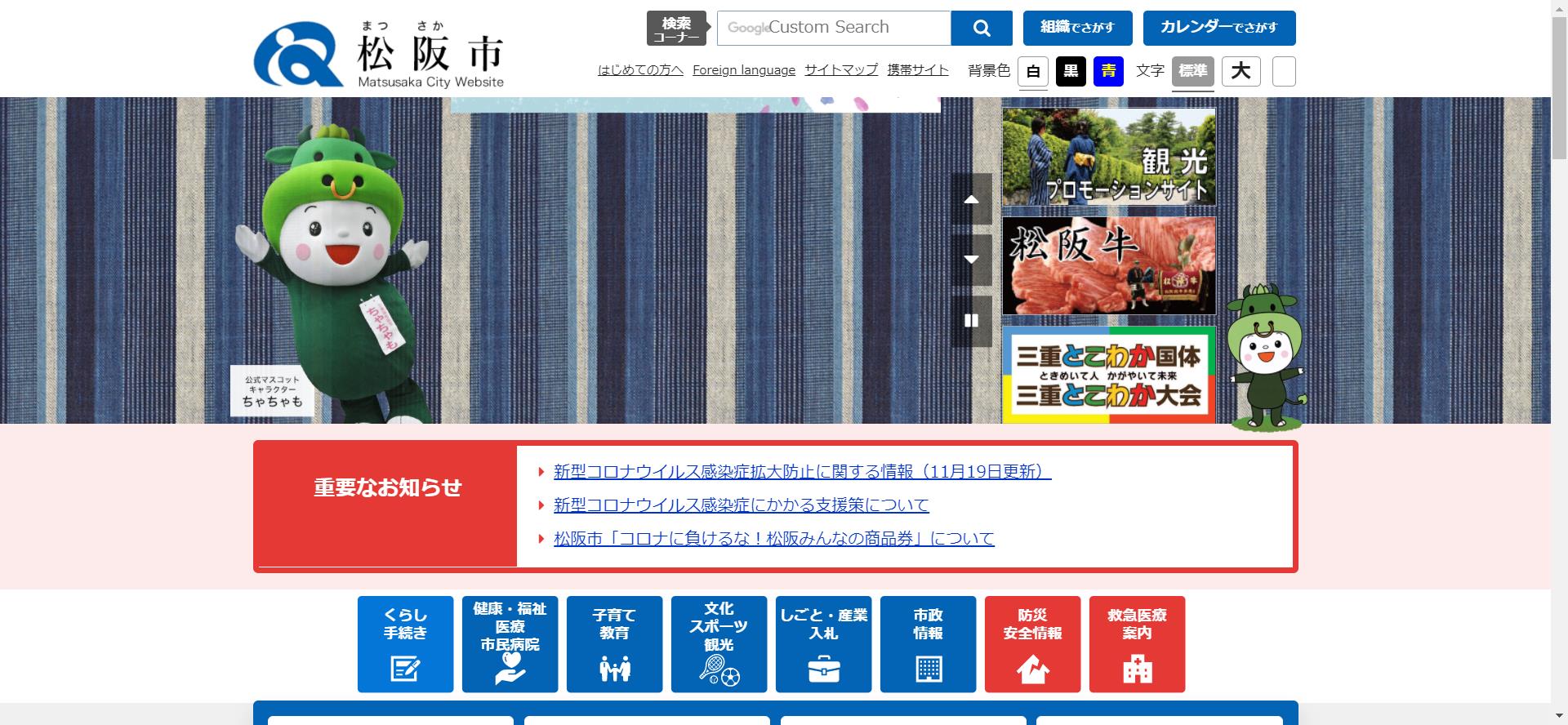Screen dimensions: 1568x725
Task: Open 市政情報 category
Action: pyautogui.click(x=928, y=644)
